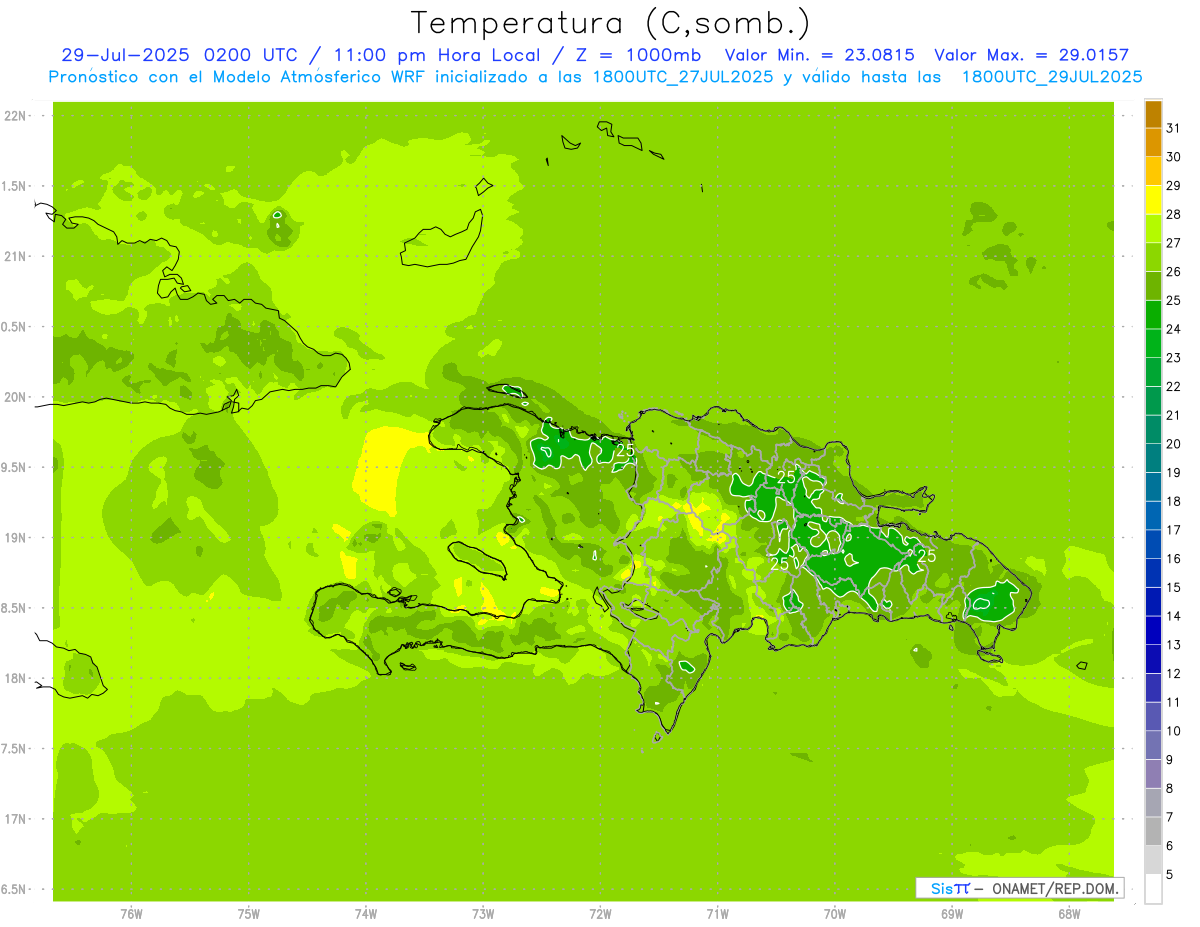Click the 19N latitude axis label
Image resolution: width=1200 pixels, height=927 pixels.
(15, 538)
